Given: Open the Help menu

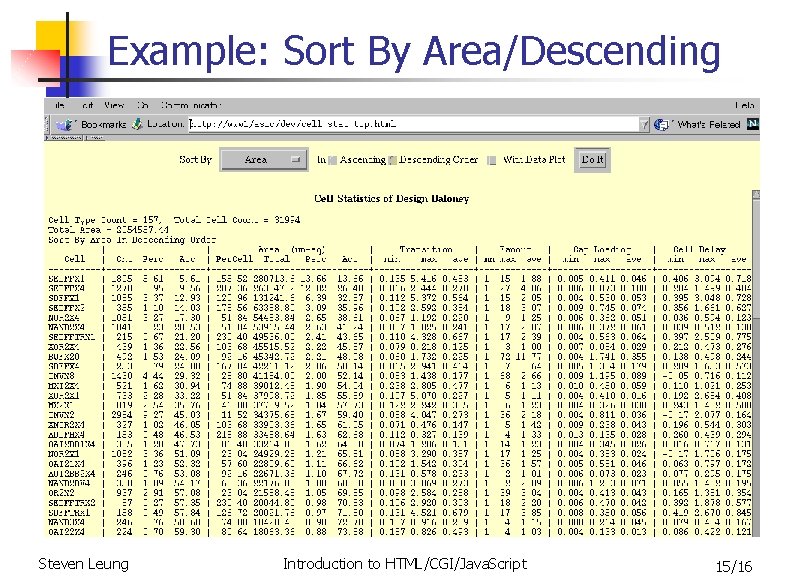Looking at the screenshot, I should pos(745,105).
